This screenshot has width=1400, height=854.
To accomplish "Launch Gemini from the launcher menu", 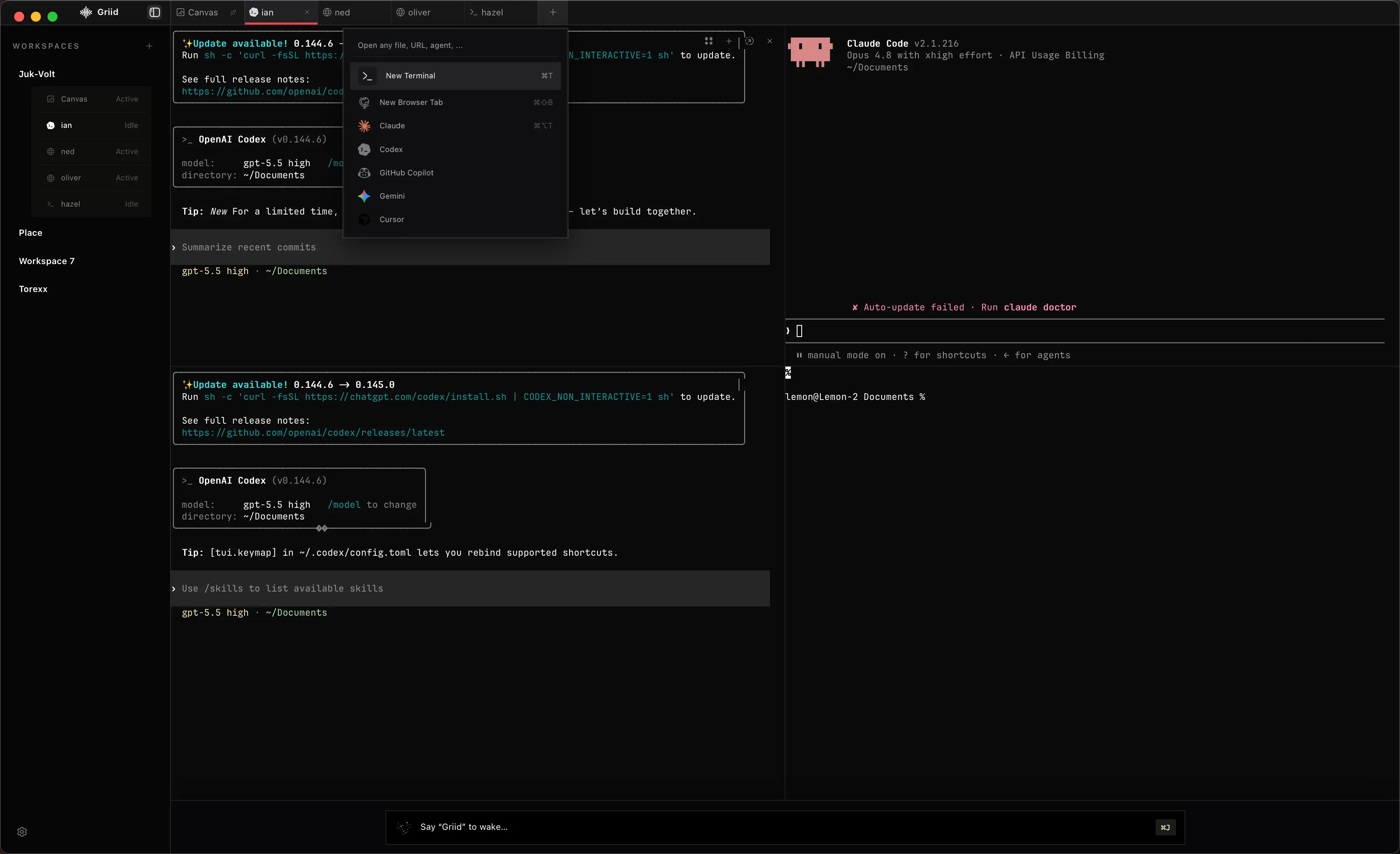I will [x=455, y=196].
